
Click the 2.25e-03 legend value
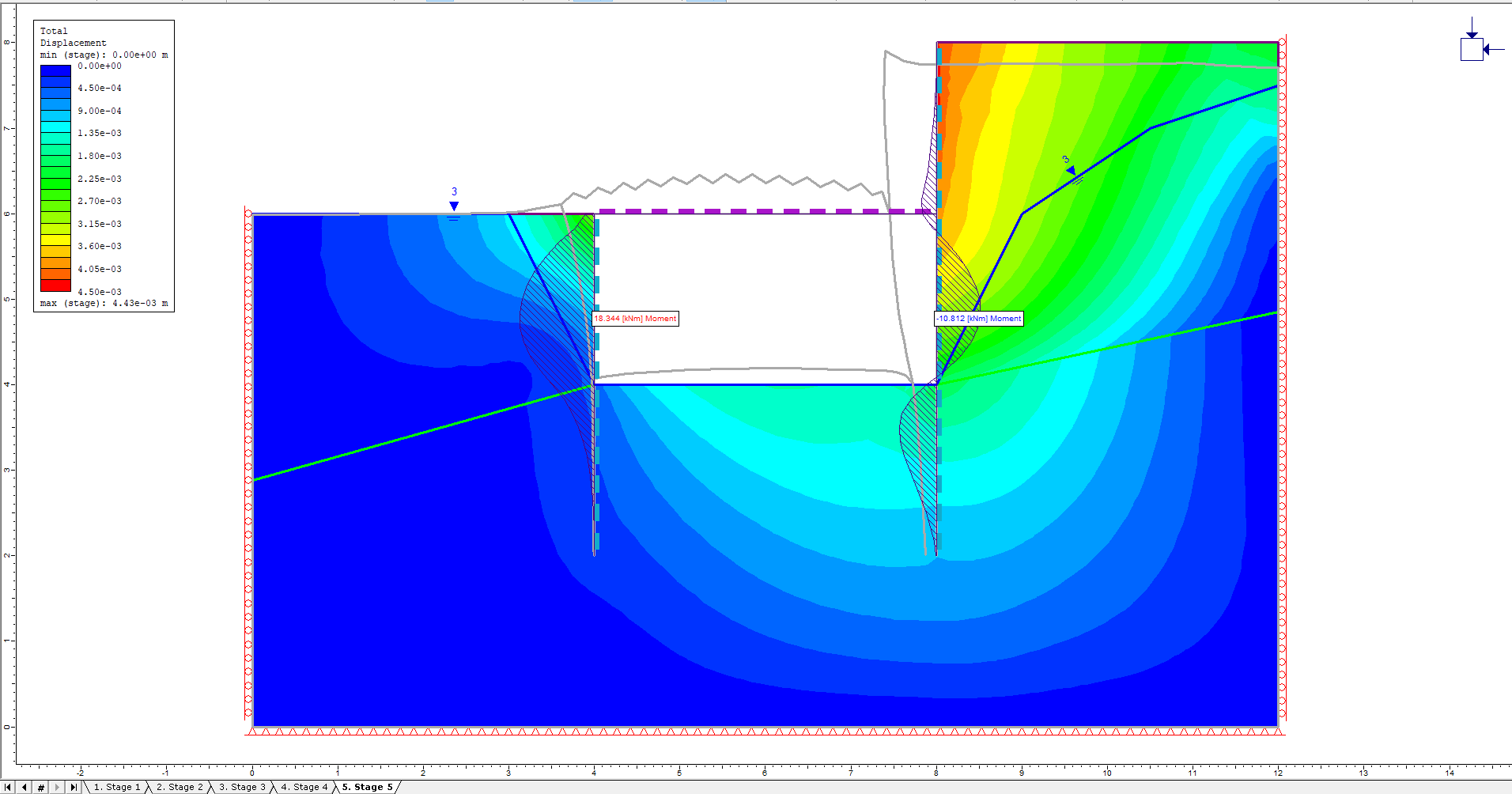tap(100, 179)
